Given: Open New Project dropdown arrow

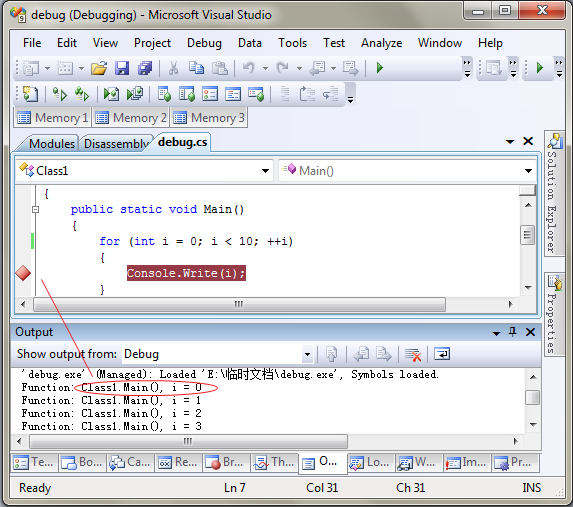Looking at the screenshot, I should pyautogui.click(x=48, y=68).
